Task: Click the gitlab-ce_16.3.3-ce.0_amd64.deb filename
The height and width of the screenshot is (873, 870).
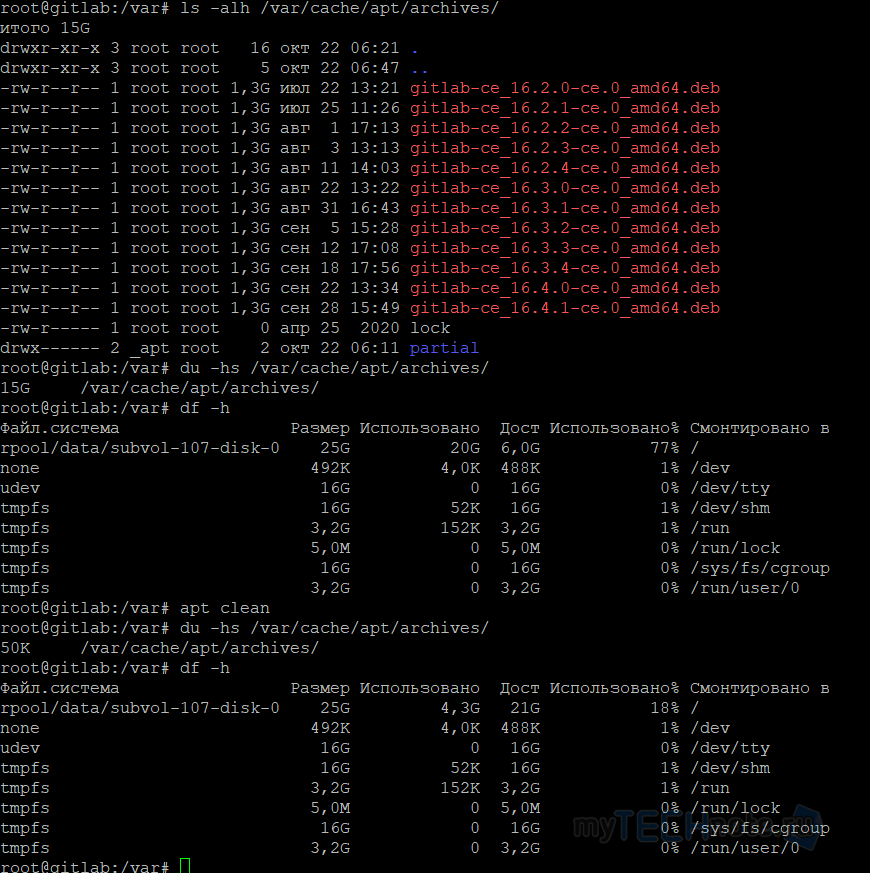Action: coord(565,248)
